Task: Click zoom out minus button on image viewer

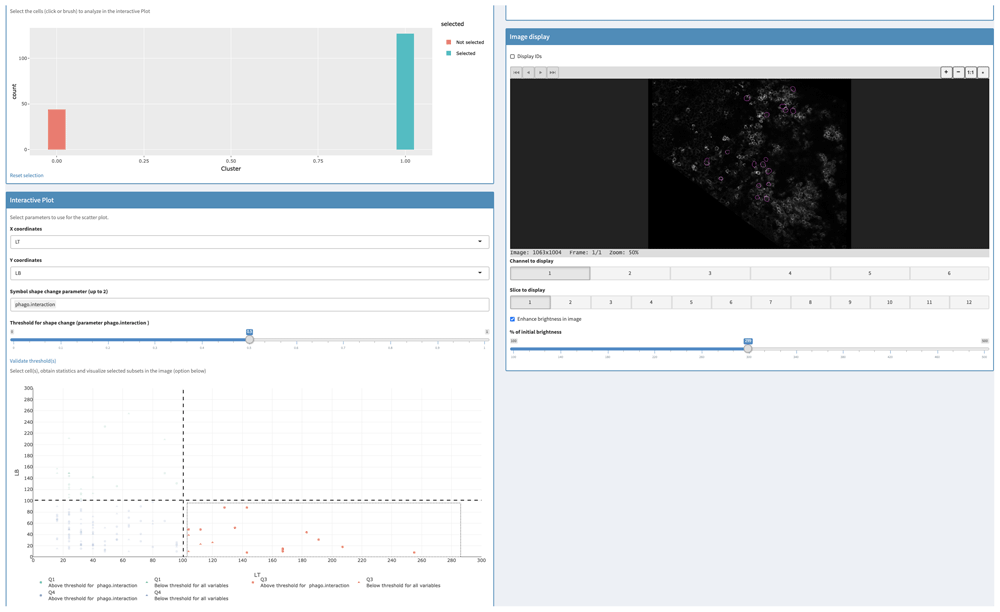Action: pyautogui.click(x=958, y=72)
